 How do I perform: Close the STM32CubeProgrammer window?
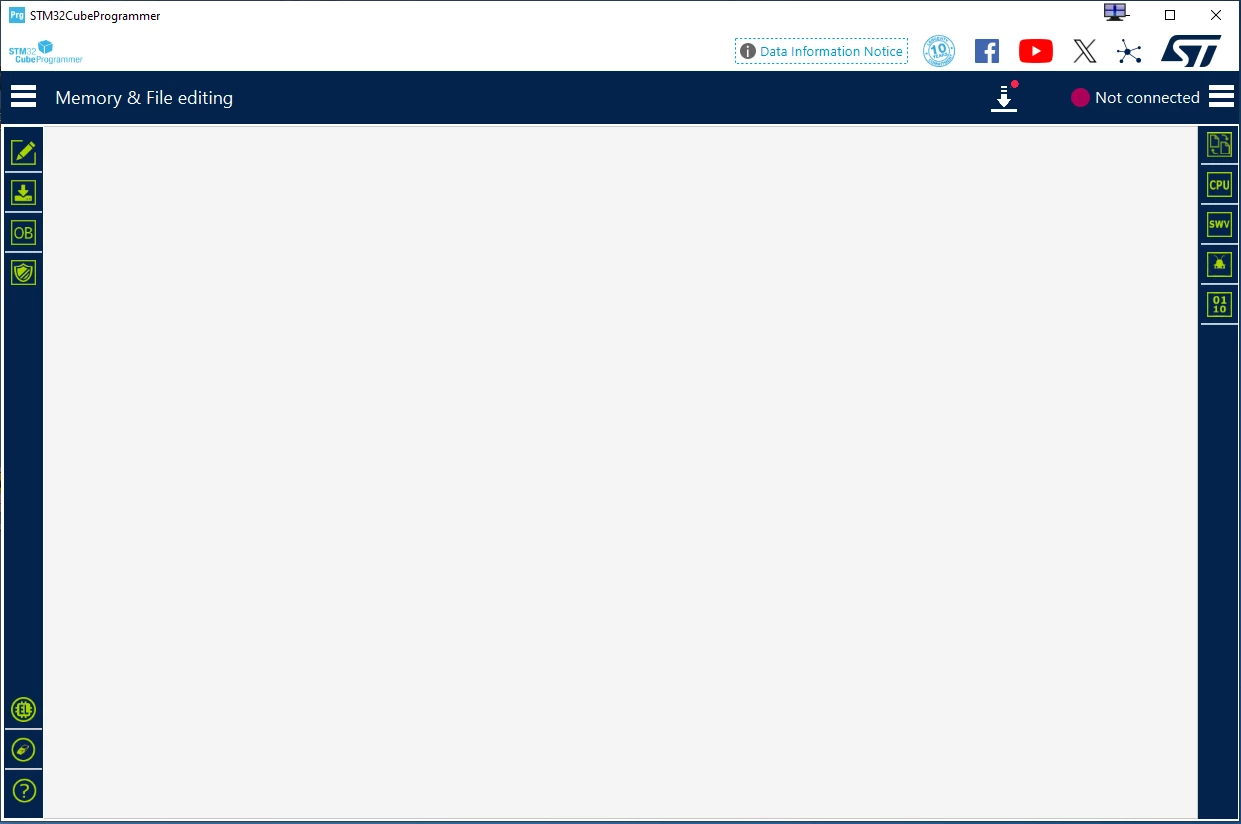1216,15
